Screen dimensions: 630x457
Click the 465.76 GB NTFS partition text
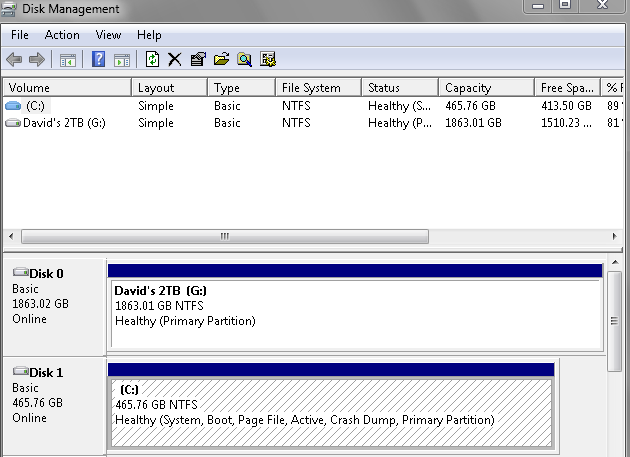[156, 404]
